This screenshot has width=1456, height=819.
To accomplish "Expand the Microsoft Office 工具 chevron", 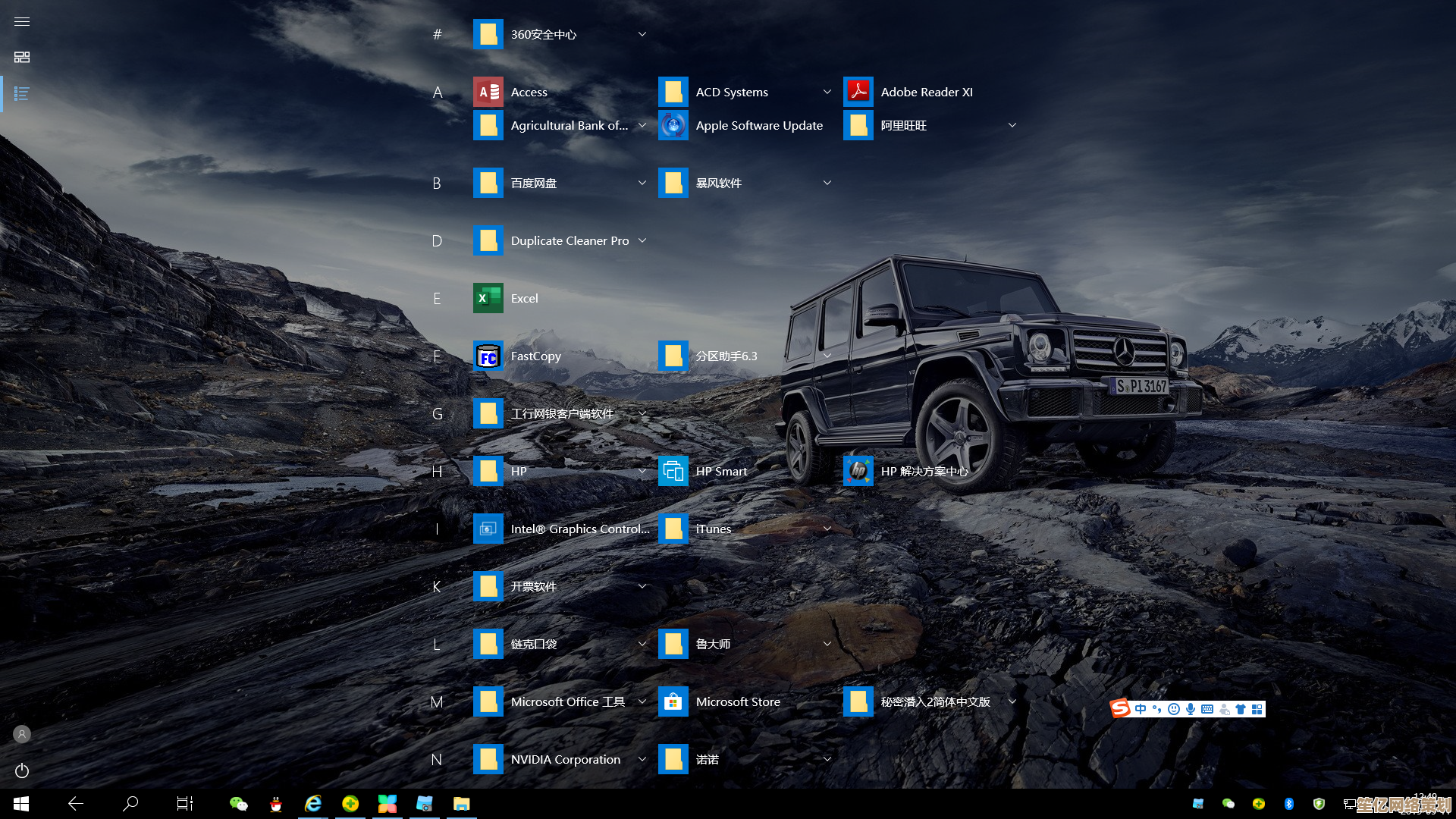I will [x=642, y=701].
